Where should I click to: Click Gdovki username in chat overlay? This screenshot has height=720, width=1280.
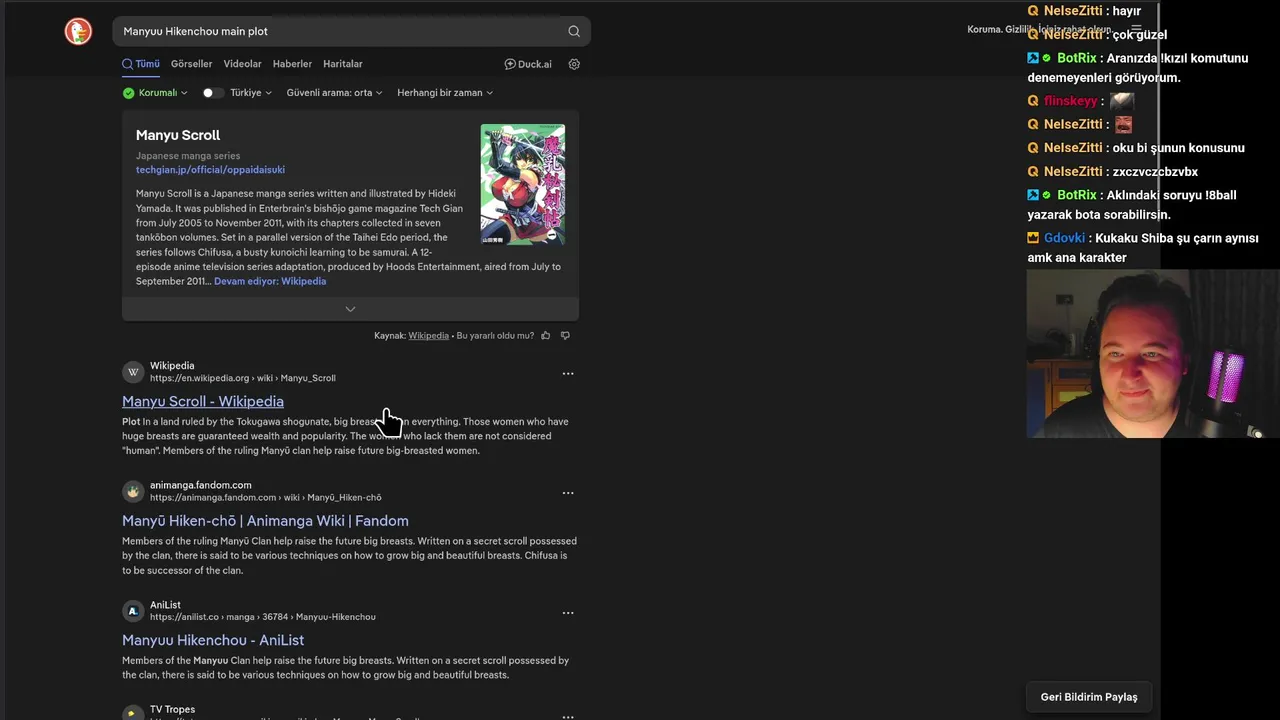click(1064, 238)
